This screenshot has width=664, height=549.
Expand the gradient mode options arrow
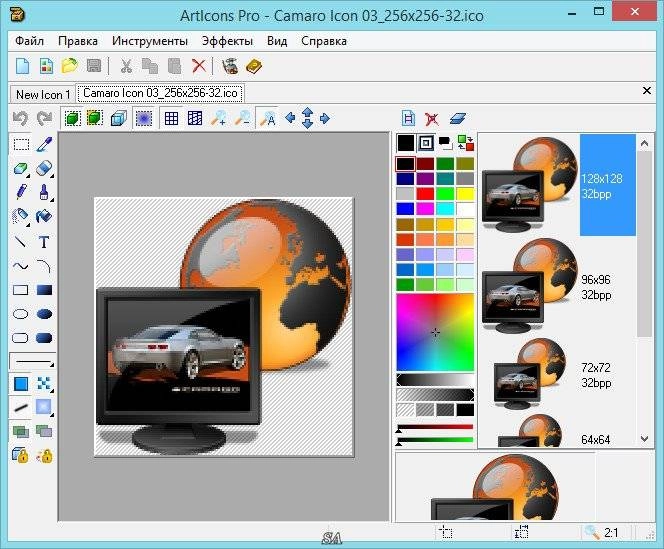click(x=51, y=414)
